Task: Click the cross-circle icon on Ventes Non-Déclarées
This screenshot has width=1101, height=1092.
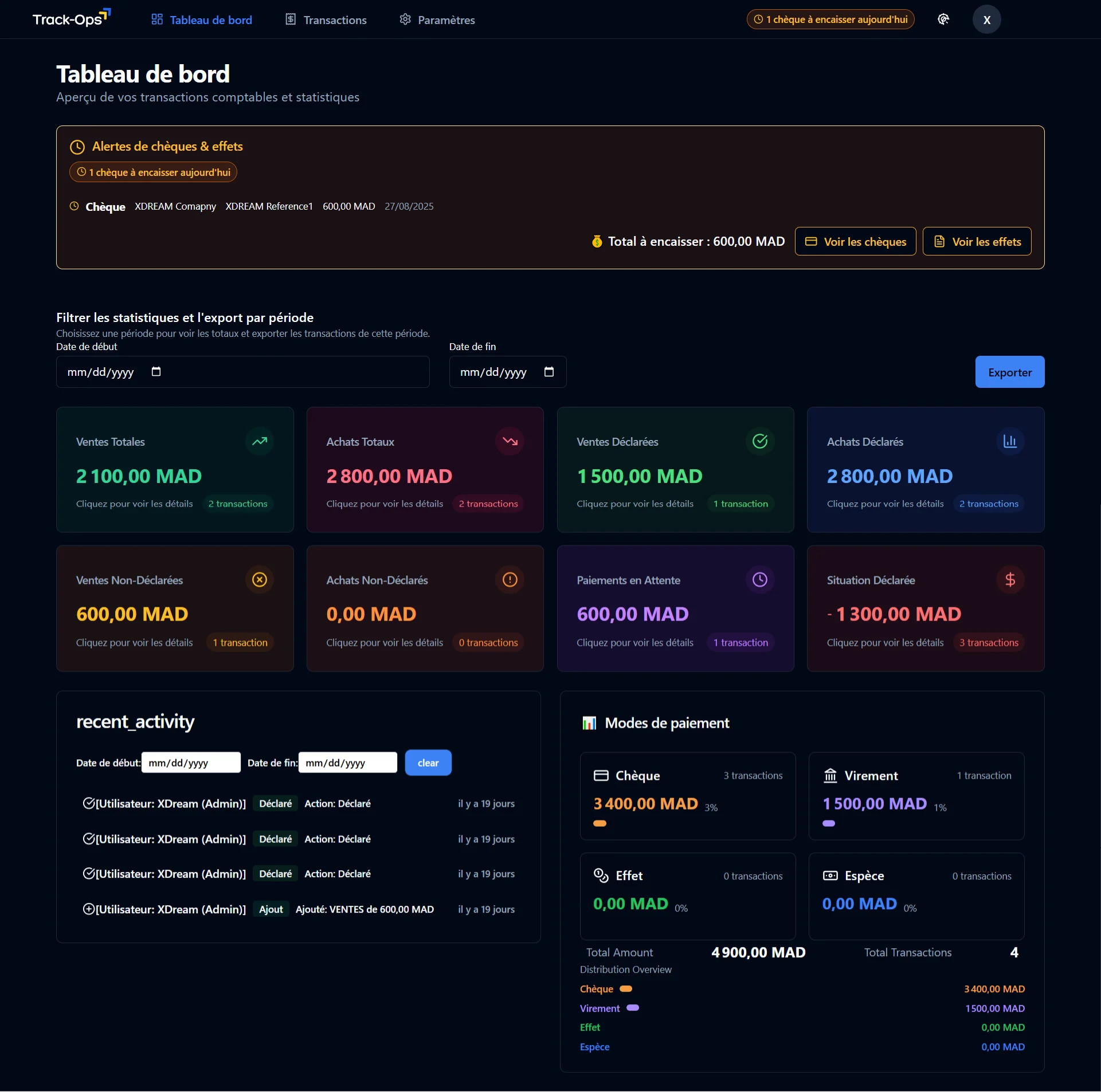Action: [260, 580]
